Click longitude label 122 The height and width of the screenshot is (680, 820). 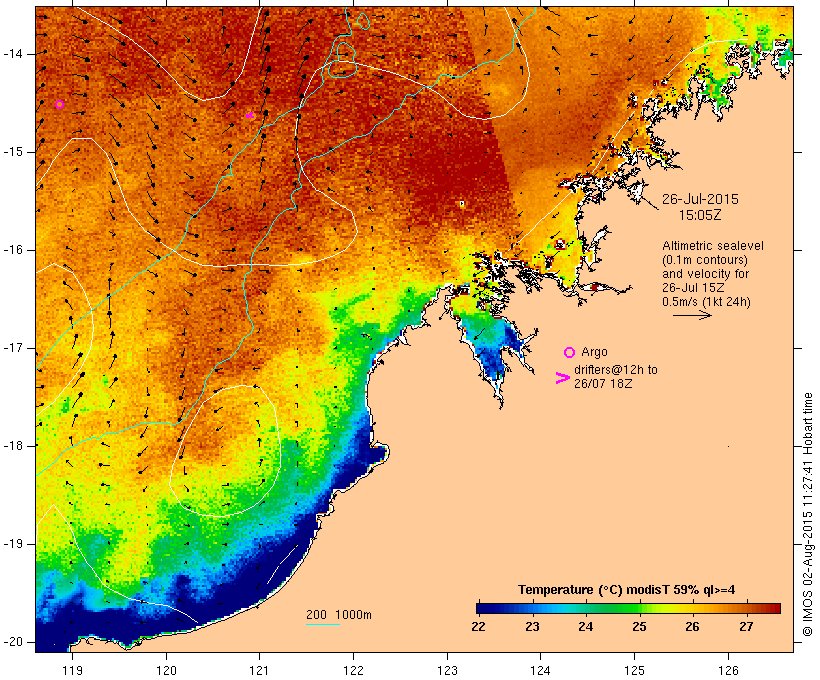point(354,670)
